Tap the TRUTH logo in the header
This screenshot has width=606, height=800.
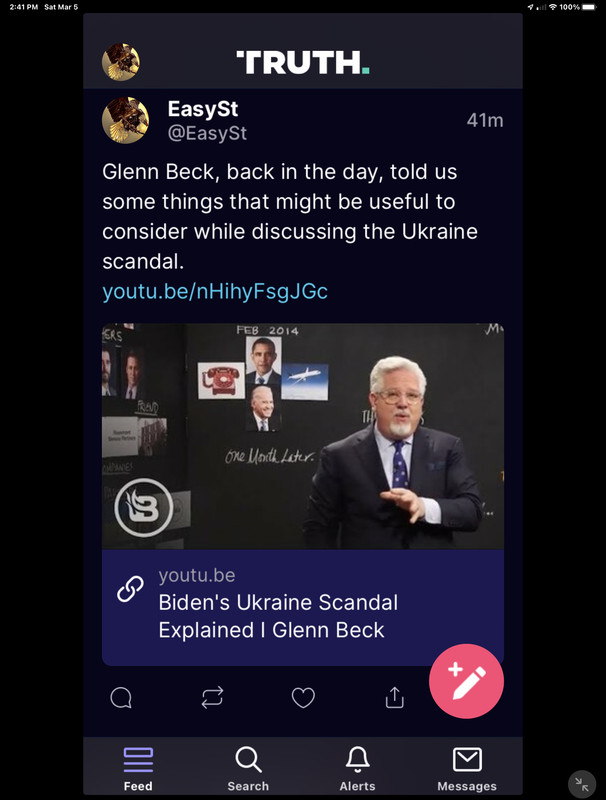pos(303,62)
